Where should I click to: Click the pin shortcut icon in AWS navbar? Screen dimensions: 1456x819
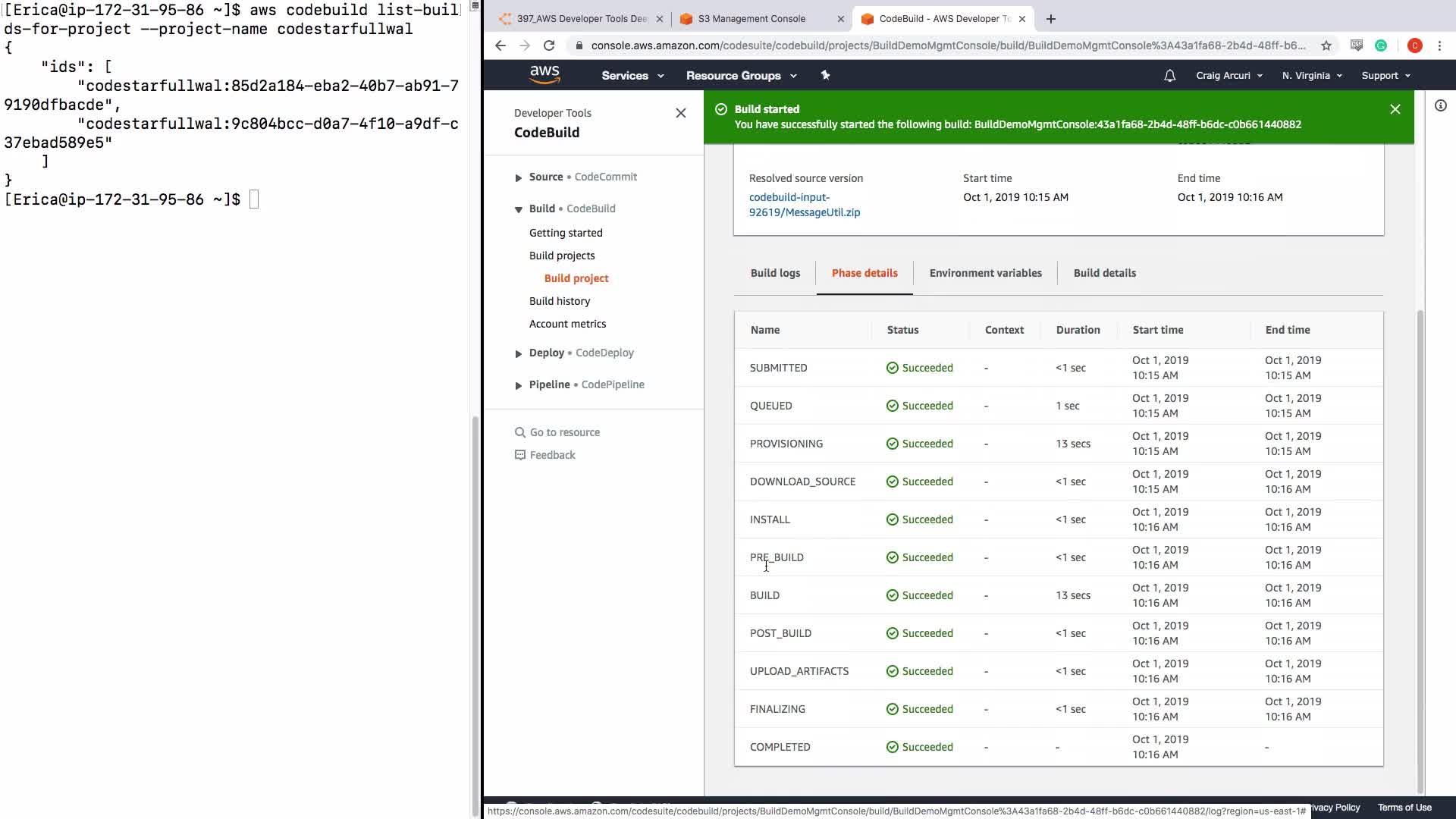click(x=825, y=75)
